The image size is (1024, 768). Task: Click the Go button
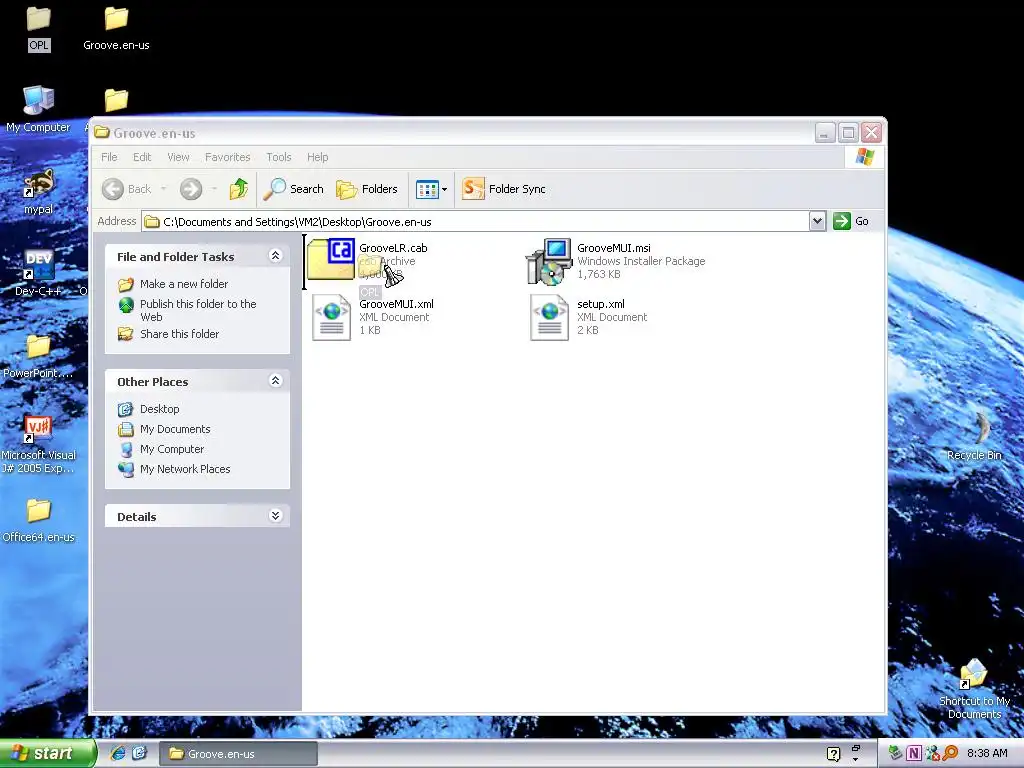[851, 221]
